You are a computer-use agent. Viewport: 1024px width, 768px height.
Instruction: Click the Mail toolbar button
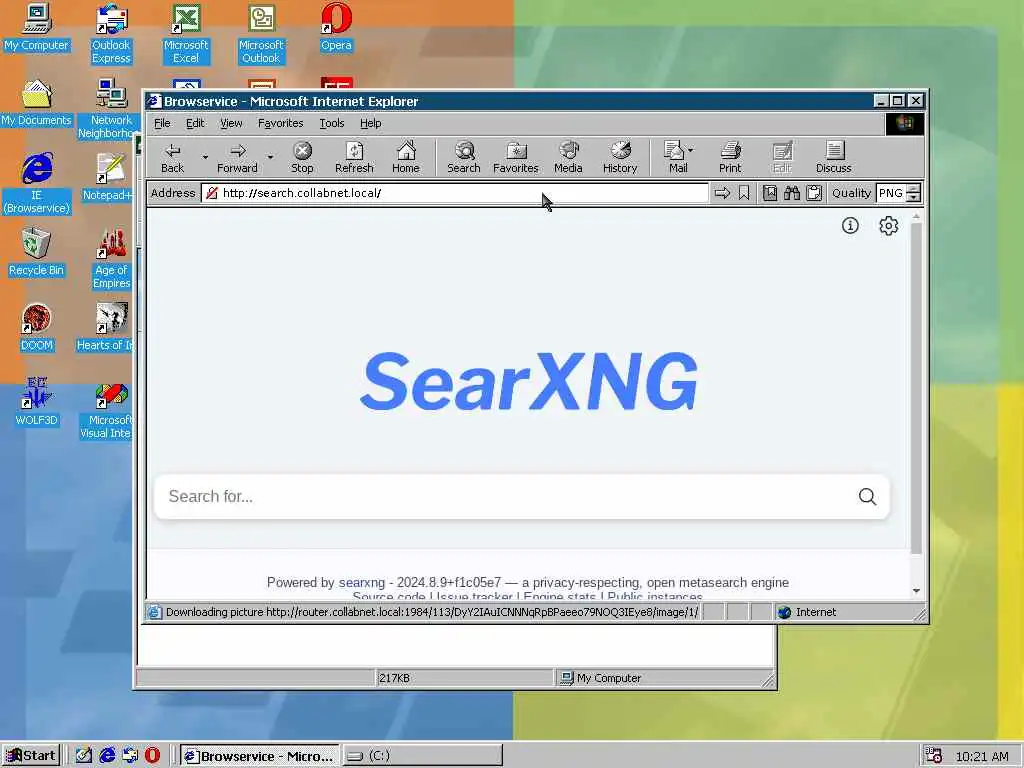(675, 157)
